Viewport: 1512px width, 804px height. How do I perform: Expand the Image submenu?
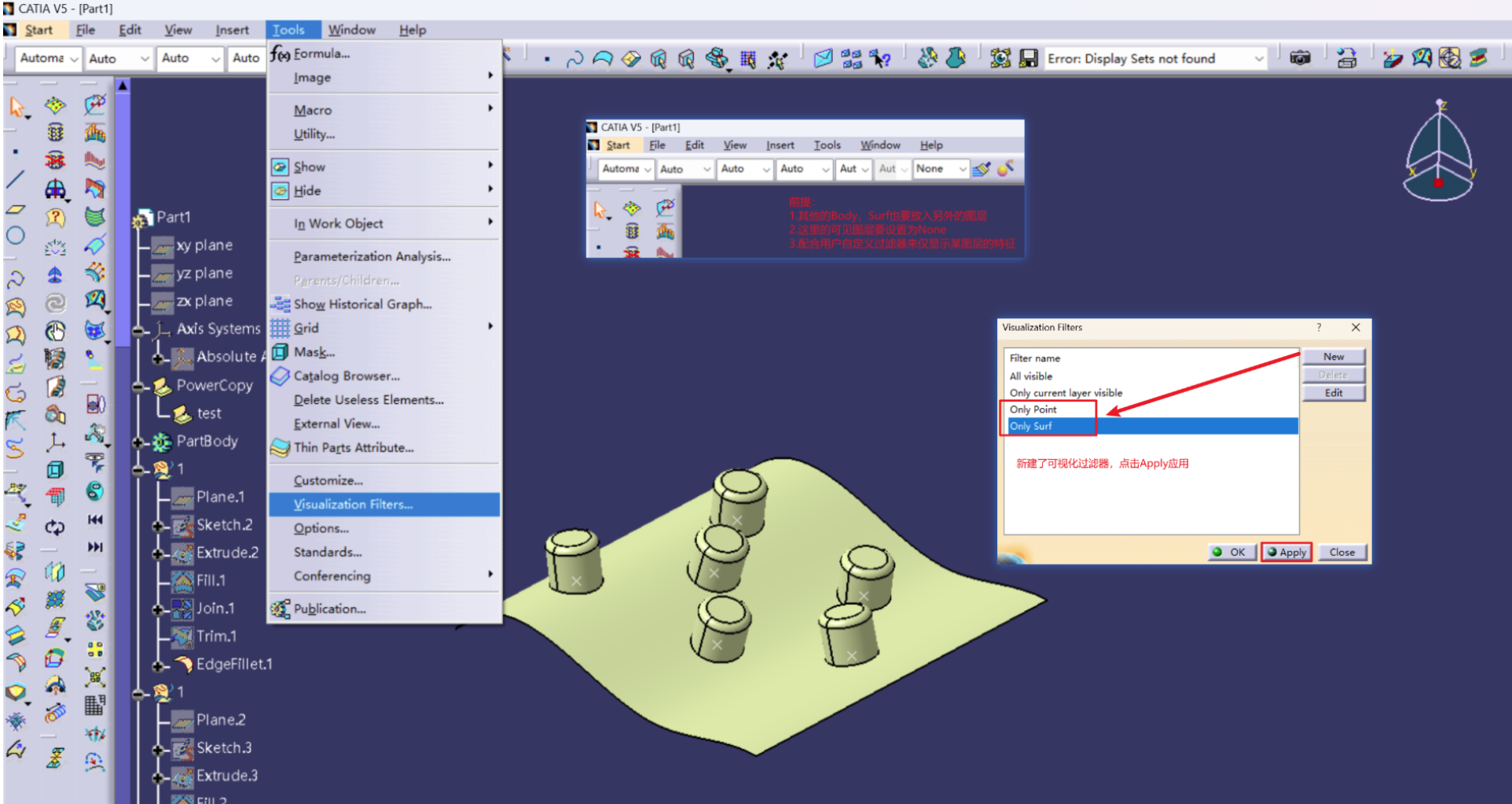tap(384, 77)
